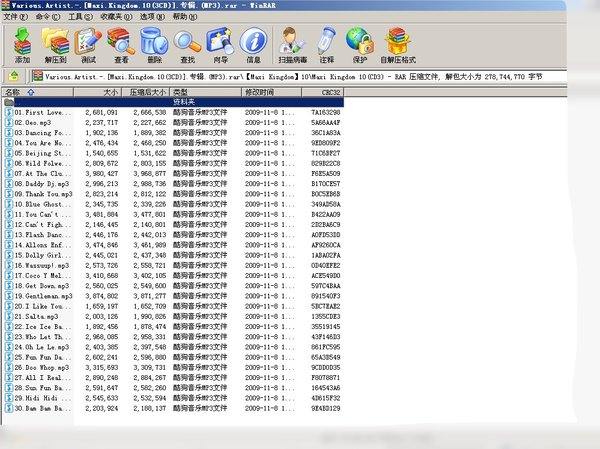Select file 26.Doo Whop.mp3

[173, 367]
